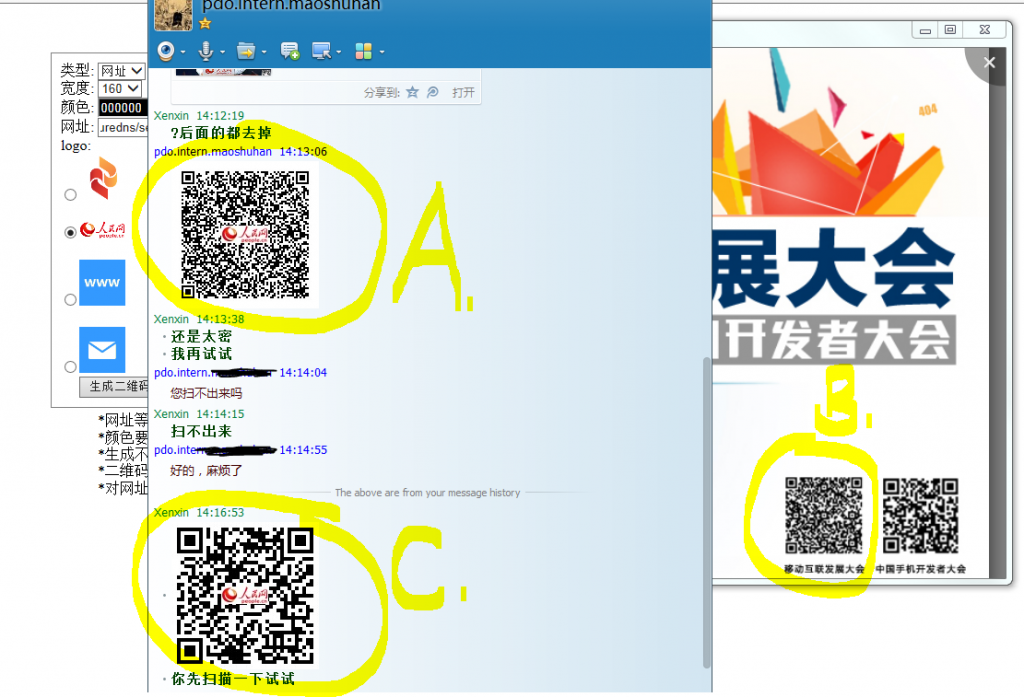Click the 打开 open link
Image resolution: width=1024 pixels, height=697 pixels.
[x=463, y=92]
